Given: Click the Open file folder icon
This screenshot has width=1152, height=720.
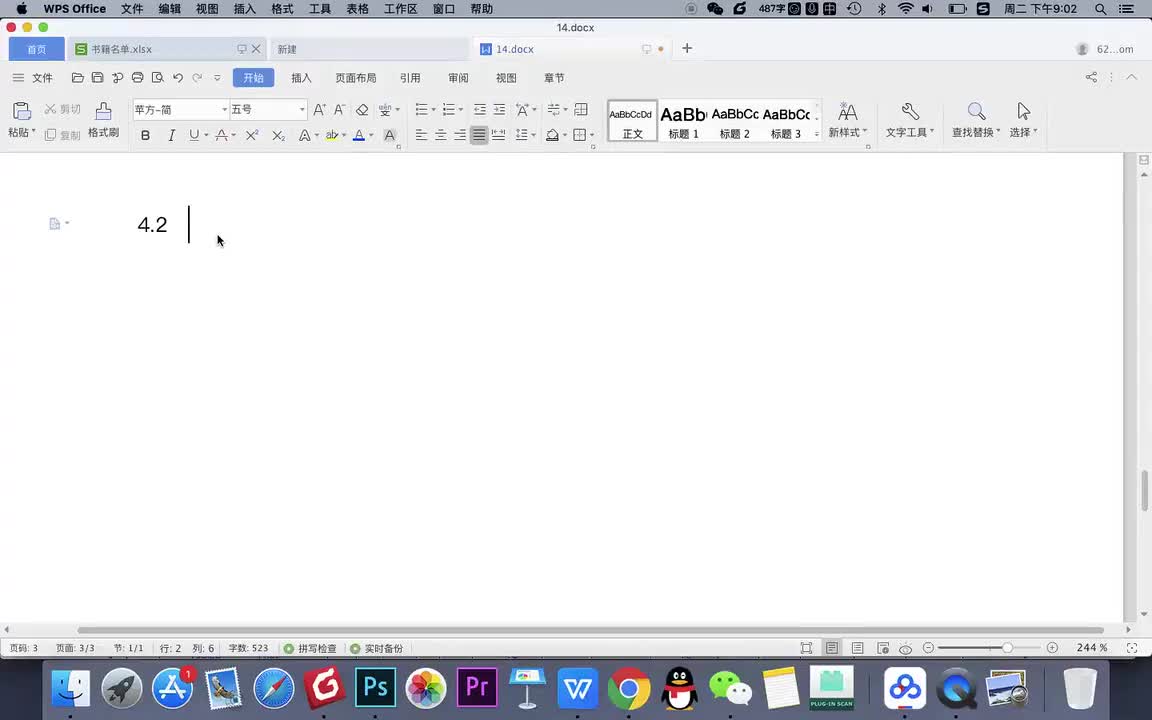Looking at the screenshot, I should [x=77, y=78].
